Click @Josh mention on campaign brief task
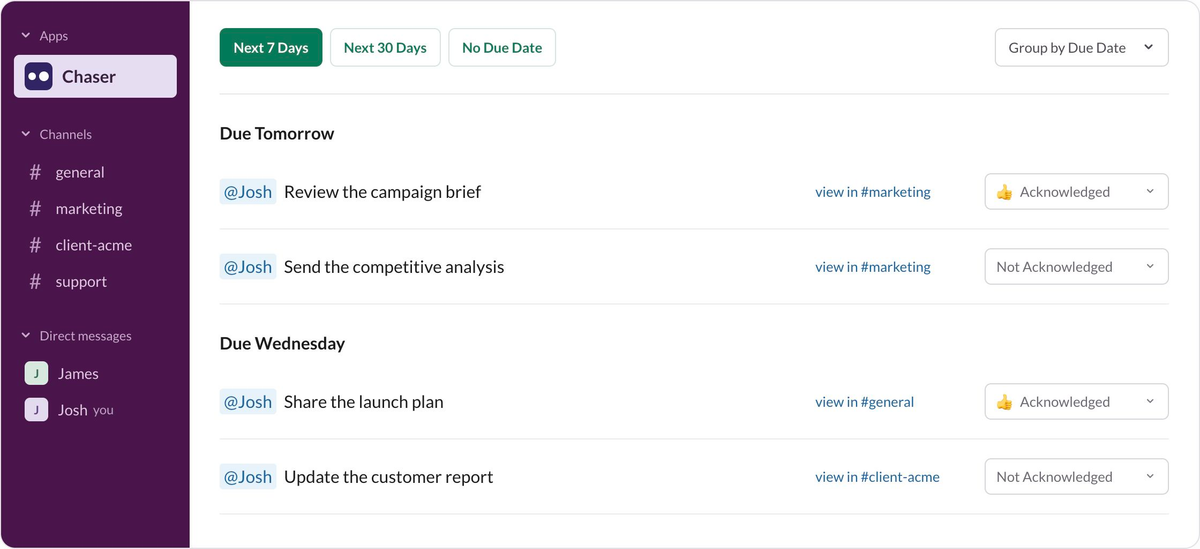This screenshot has height=549, width=1200. [248, 192]
